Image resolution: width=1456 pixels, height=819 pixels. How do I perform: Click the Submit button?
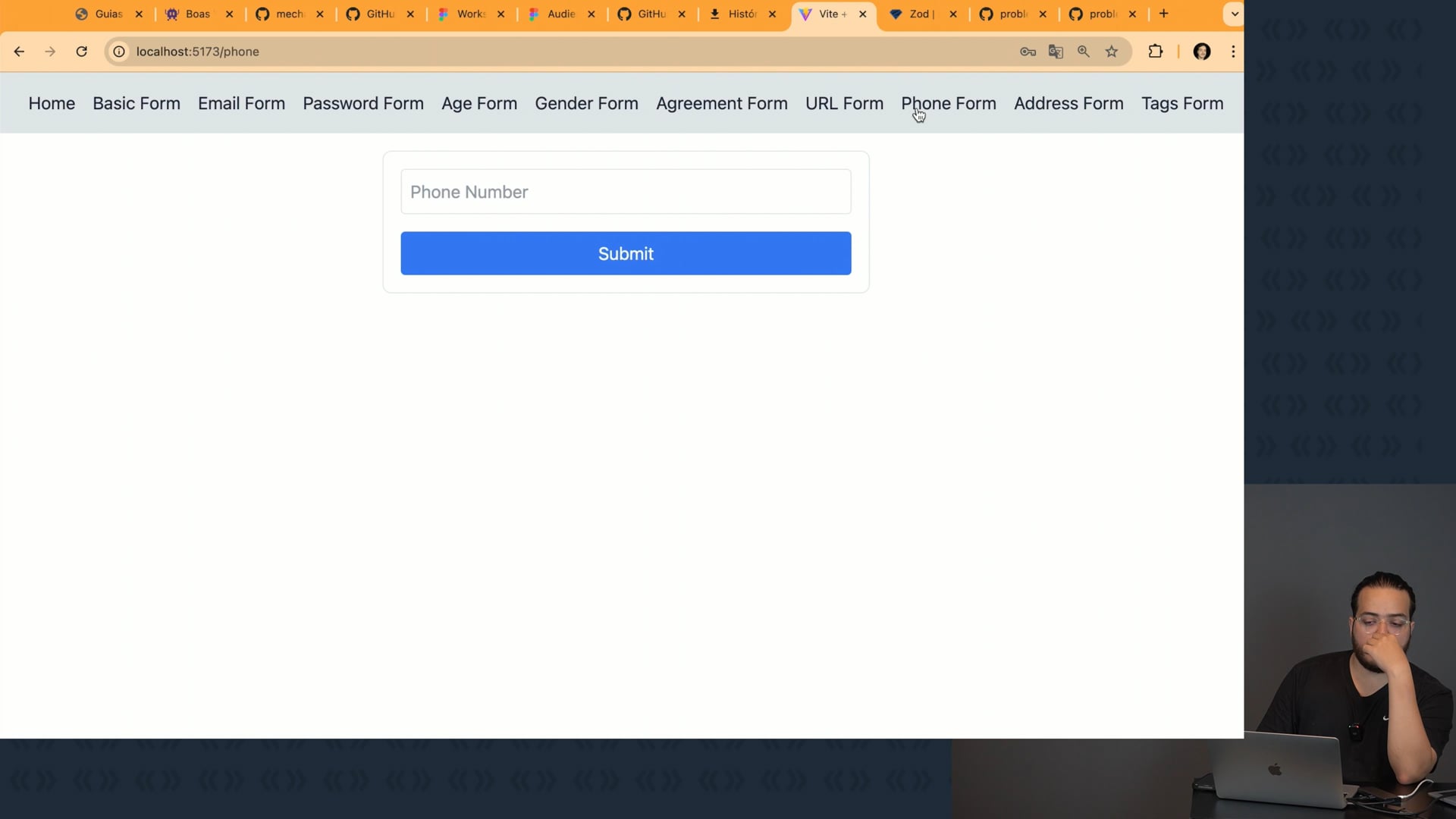pos(626,253)
